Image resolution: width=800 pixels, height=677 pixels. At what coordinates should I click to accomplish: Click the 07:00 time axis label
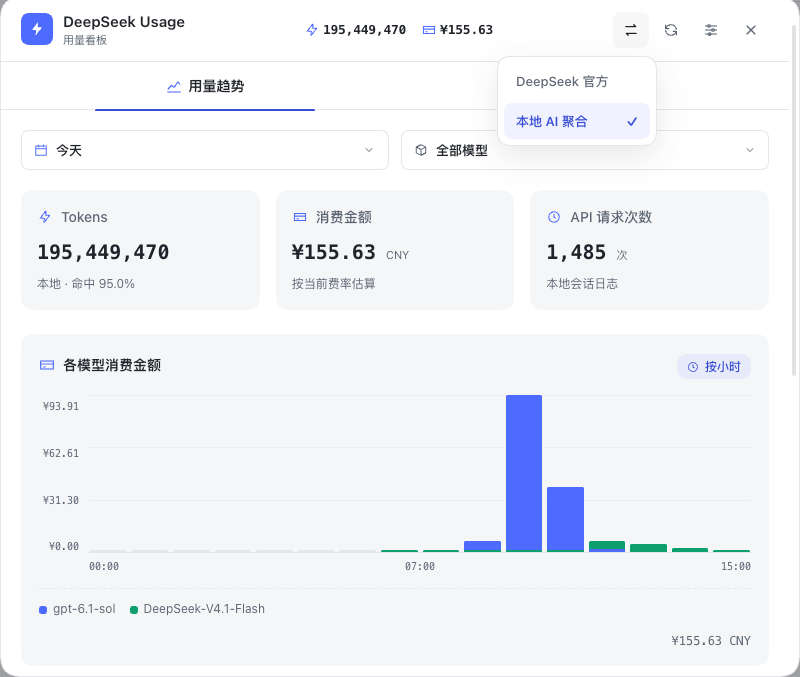(420, 566)
